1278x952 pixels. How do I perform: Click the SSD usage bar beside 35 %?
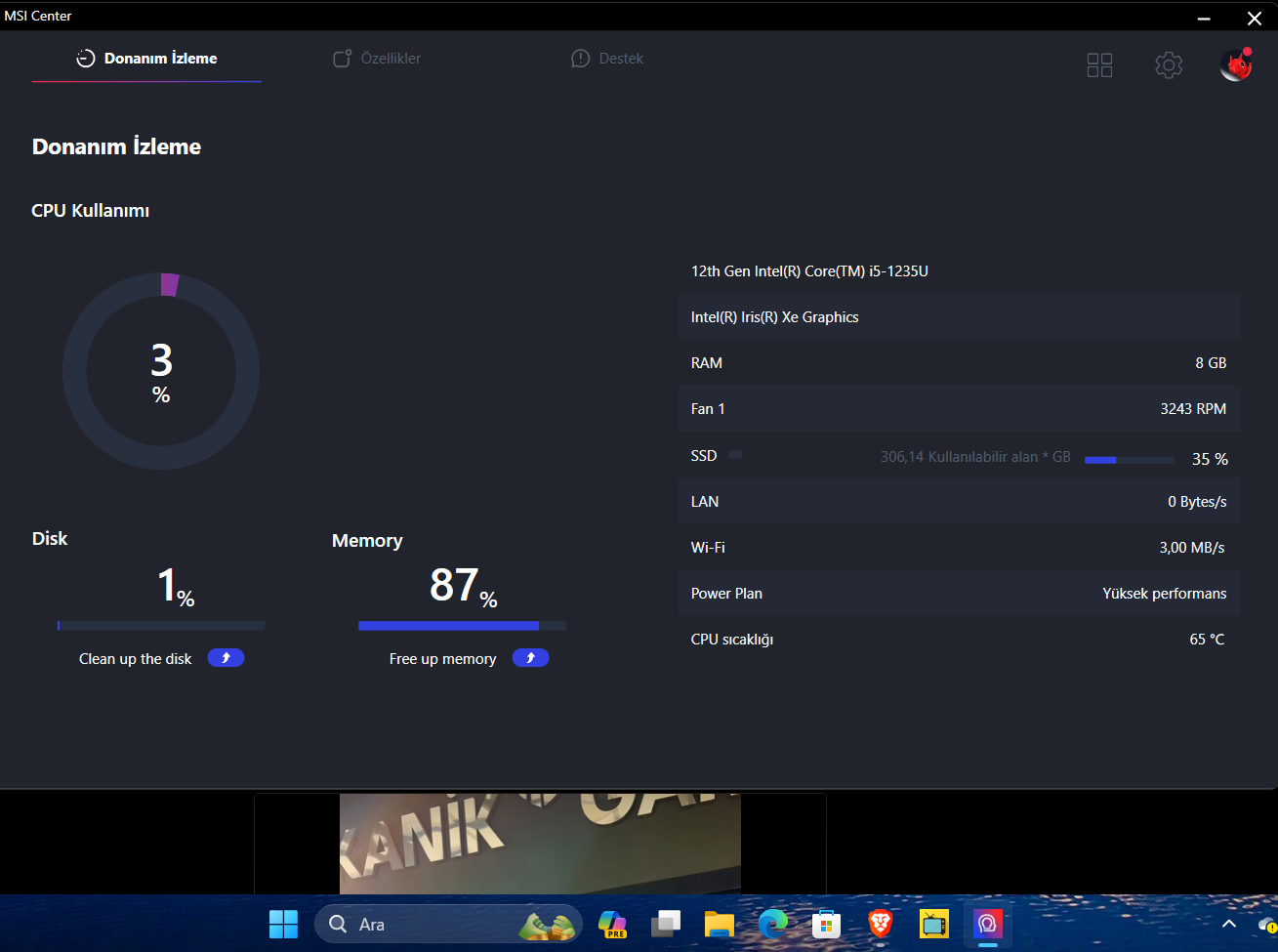coord(1130,460)
